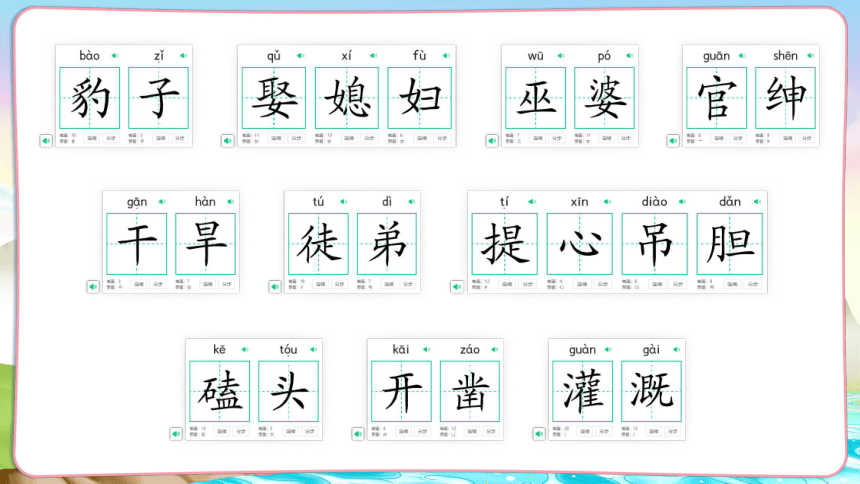
Task: Click 连续 stroke button under 豹
Action: (92, 138)
